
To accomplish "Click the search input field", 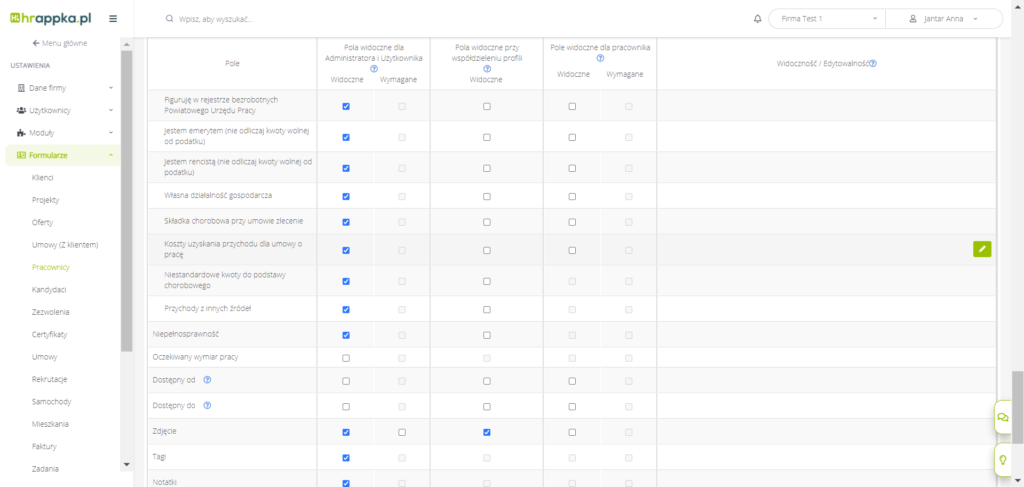I will 450,19.
